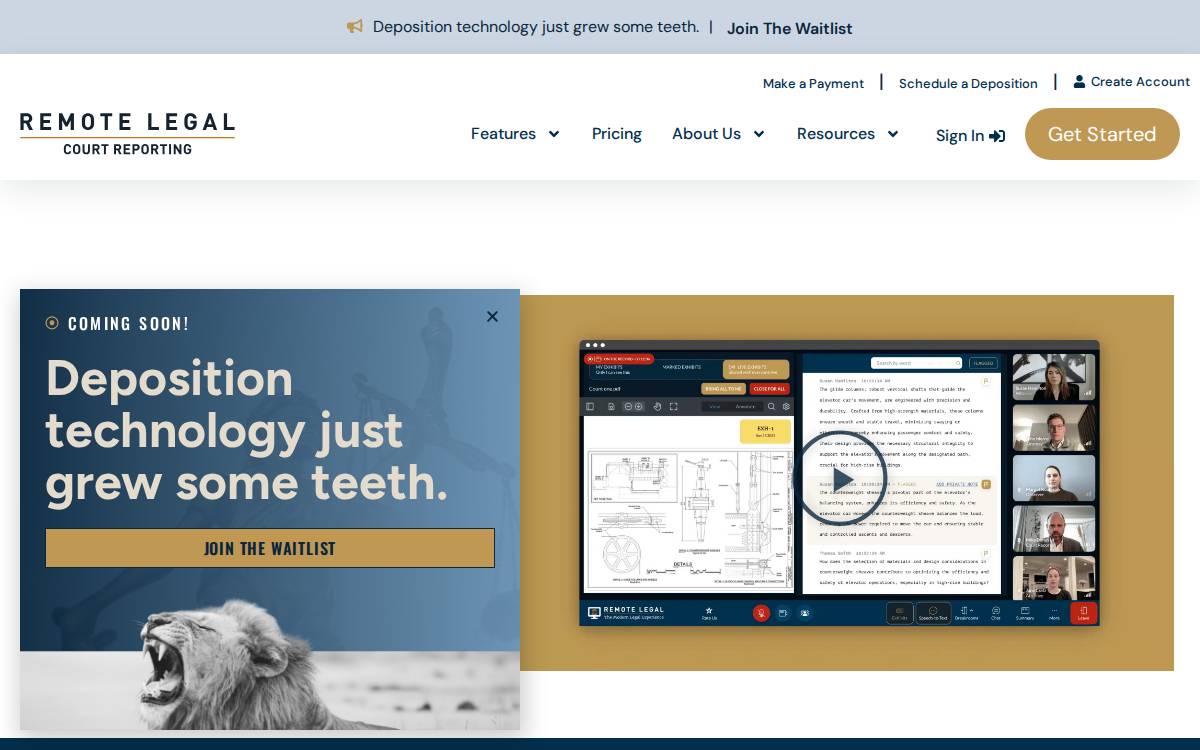Open Join The Waitlist link in top banner
This screenshot has width=1200, height=750.
[789, 28]
